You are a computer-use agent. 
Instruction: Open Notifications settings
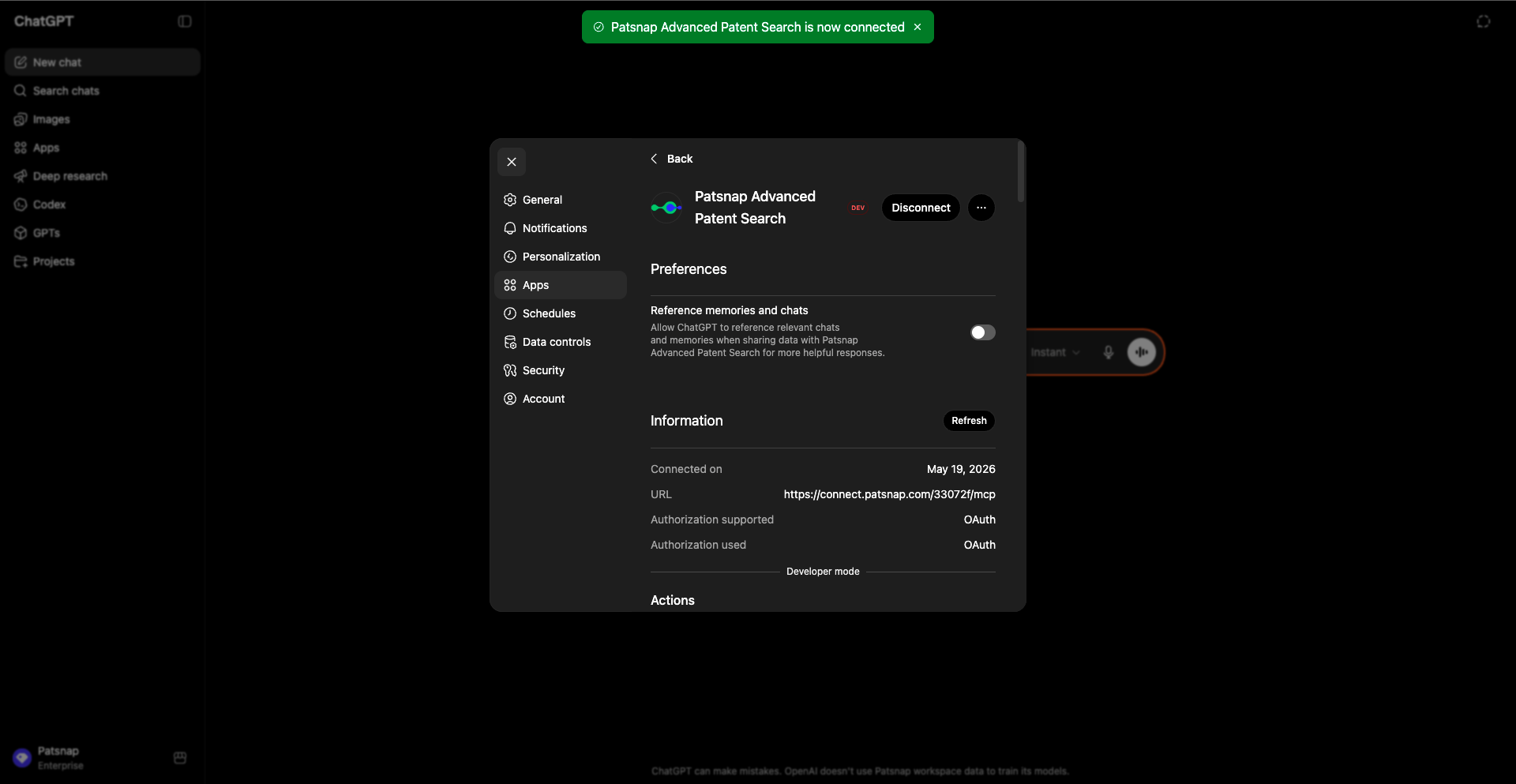click(561, 228)
